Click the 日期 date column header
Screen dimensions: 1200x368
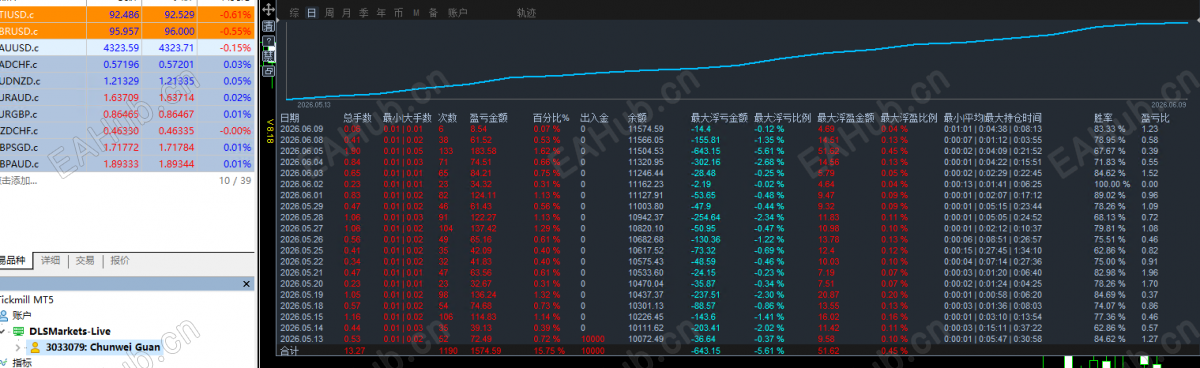289,117
